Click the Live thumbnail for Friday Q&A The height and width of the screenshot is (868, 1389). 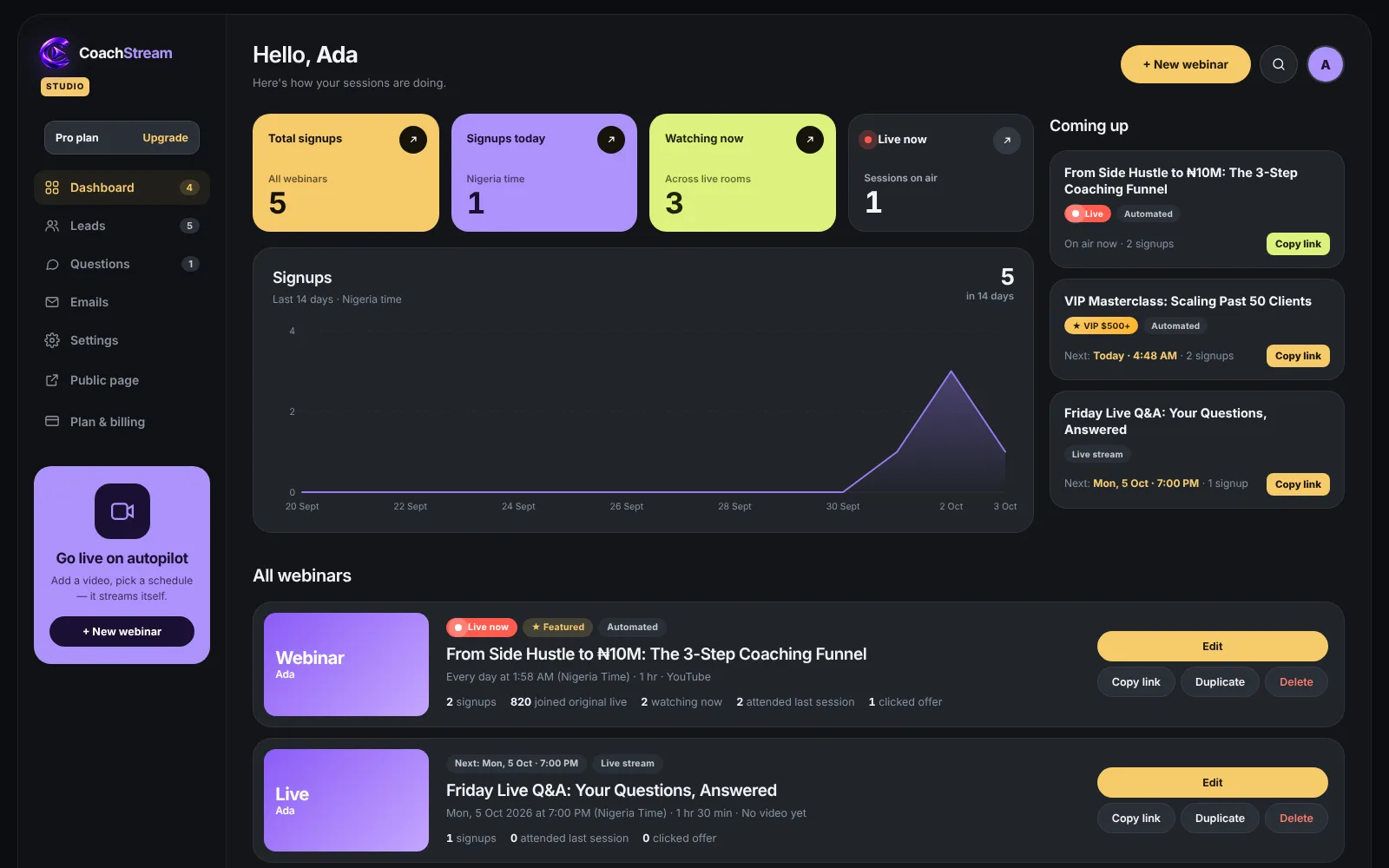click(346, 800)
